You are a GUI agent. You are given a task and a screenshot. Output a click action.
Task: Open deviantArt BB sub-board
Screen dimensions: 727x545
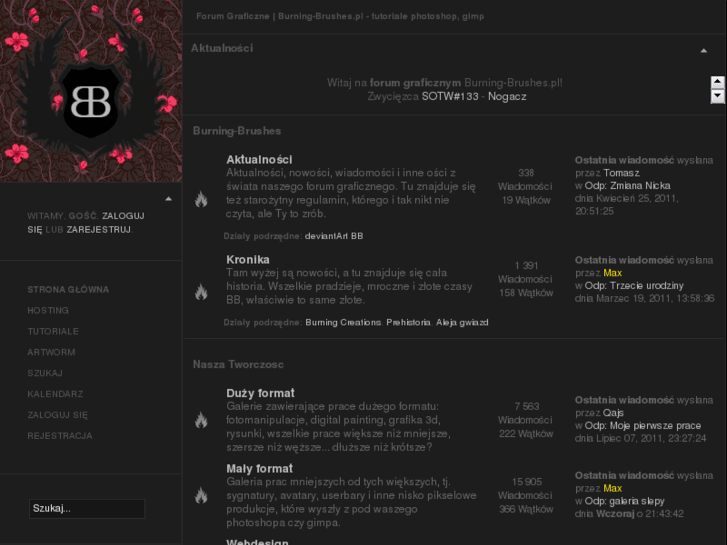pos(334,236)
